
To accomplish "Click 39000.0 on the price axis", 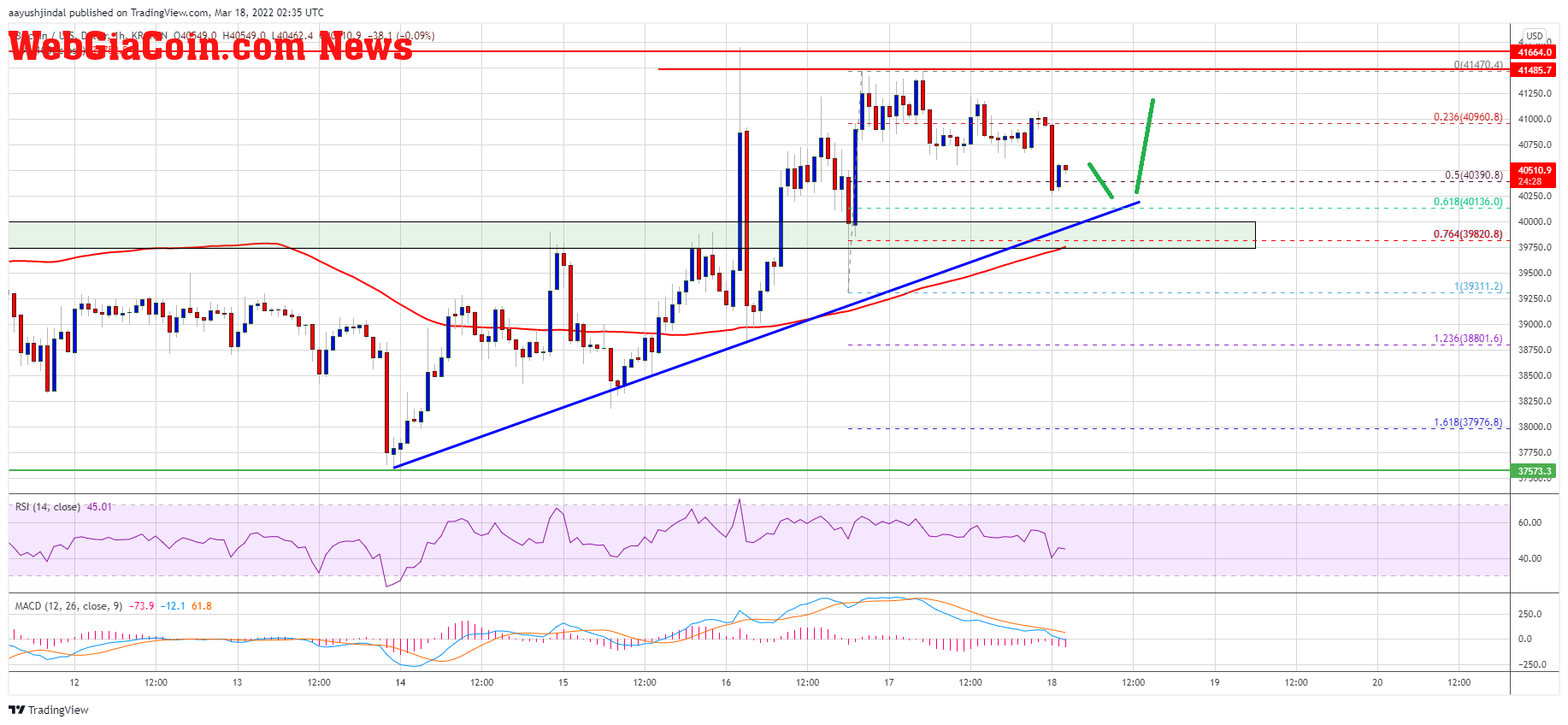I will (x=1535, y=324).
